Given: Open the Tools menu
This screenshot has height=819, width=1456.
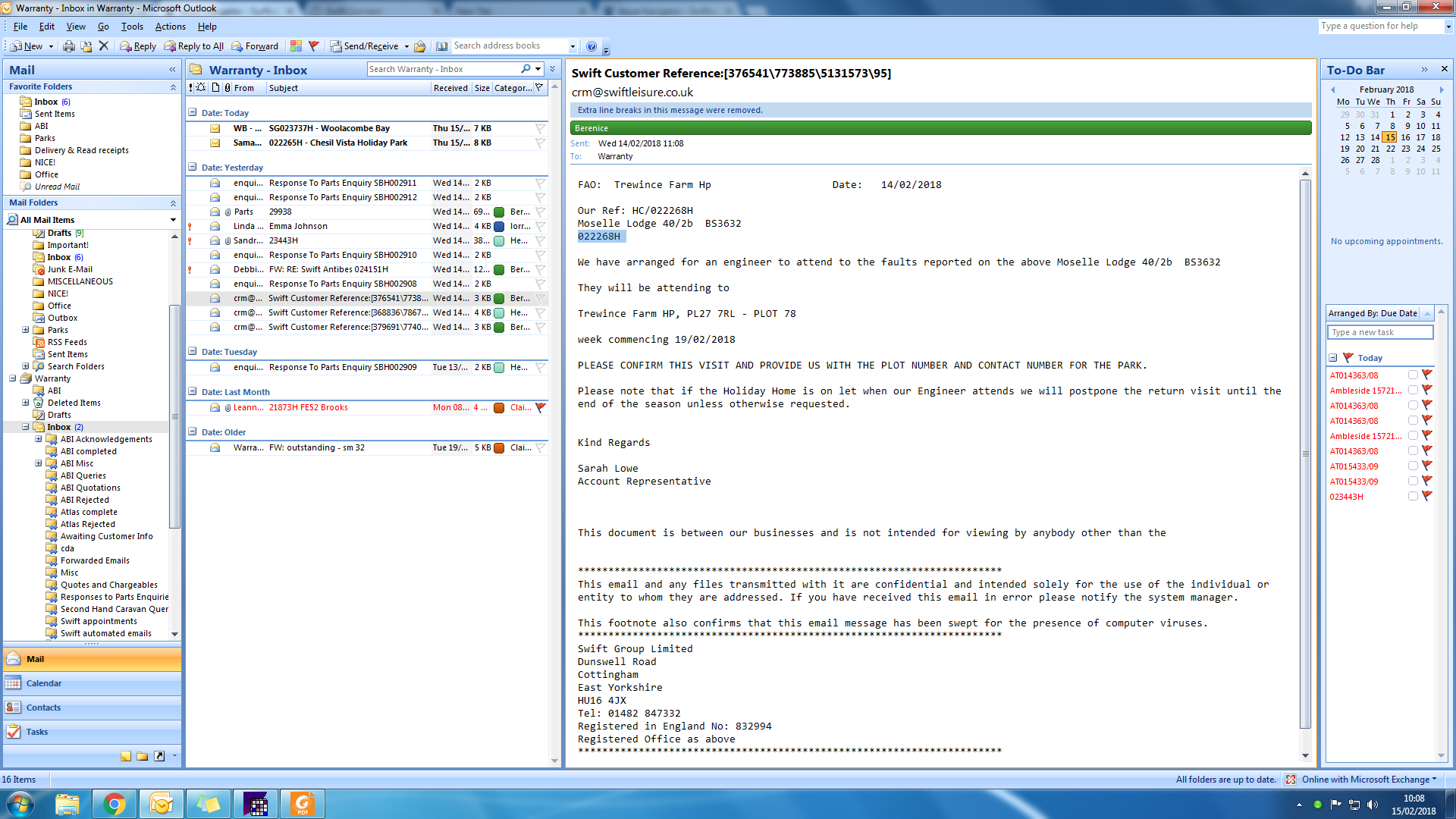Looking at the screenshot, I should pyautogui.click(x=132, y=27).
